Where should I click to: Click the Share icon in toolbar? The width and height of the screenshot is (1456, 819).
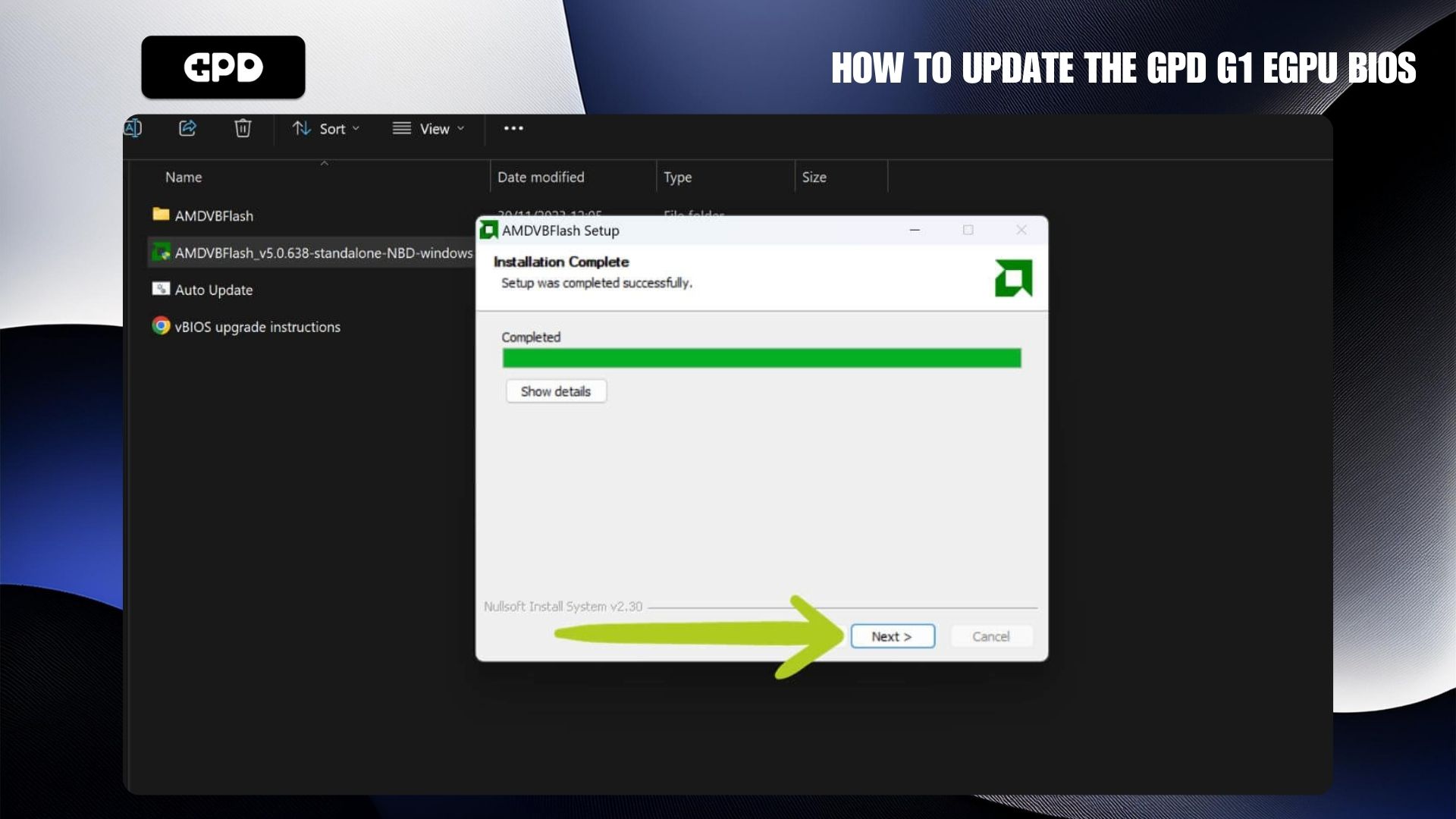[187, 128]
